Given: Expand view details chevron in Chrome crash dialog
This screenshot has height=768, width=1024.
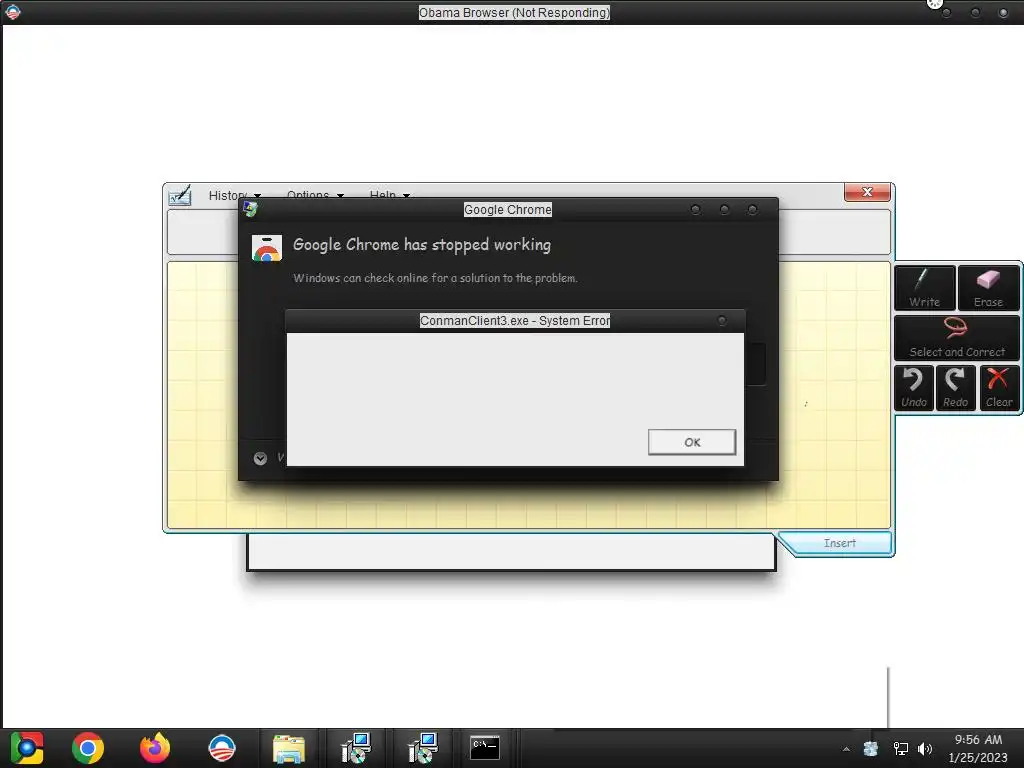Looking at the screenshot, I should tap(260, 458).
